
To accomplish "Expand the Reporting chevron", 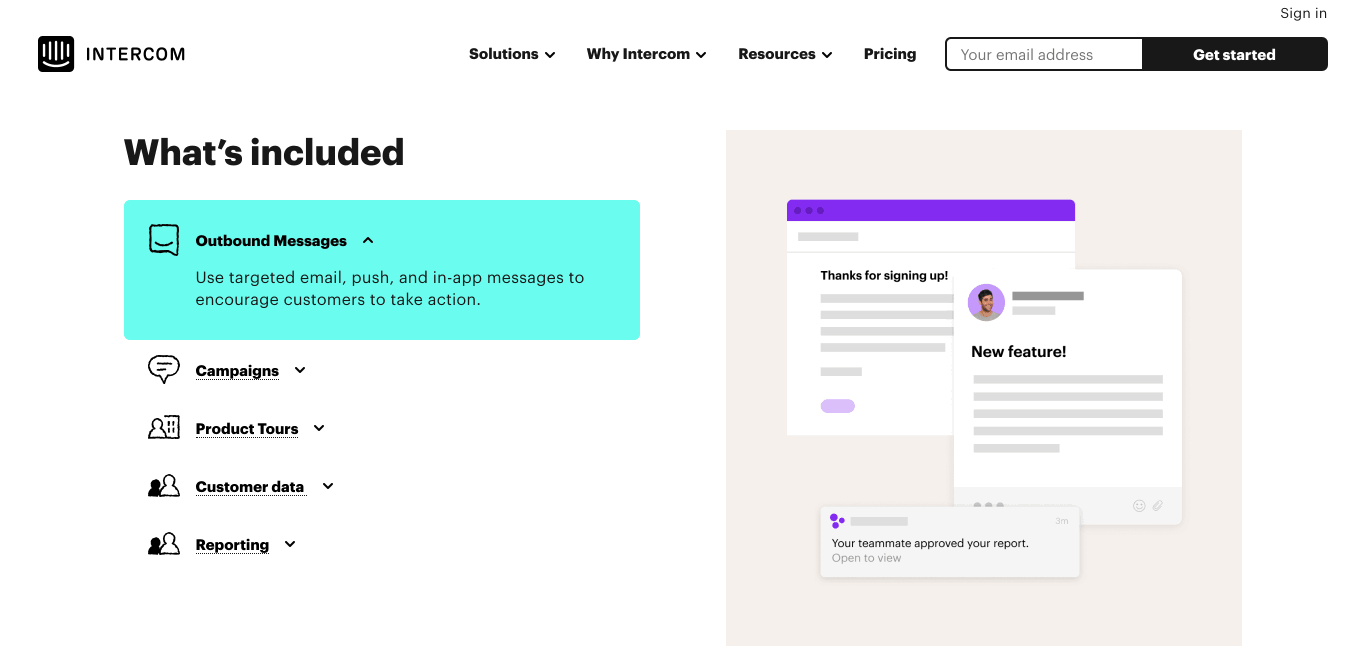I will pyautogui.click(x=290, y=545).
